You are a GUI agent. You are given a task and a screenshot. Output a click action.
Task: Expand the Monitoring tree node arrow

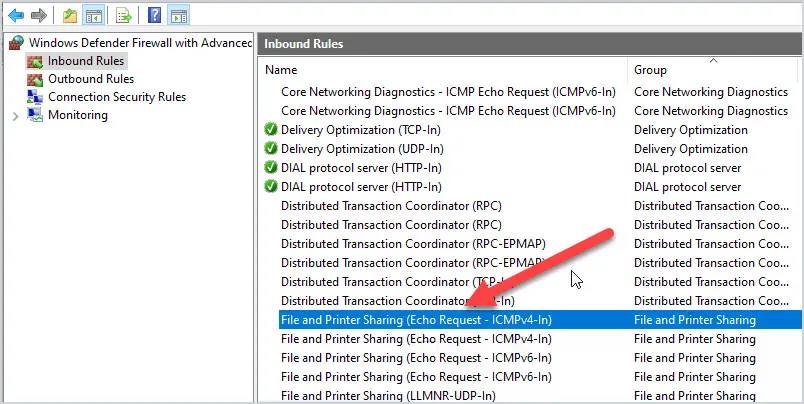pyautogui.click(x=15, y=116)
